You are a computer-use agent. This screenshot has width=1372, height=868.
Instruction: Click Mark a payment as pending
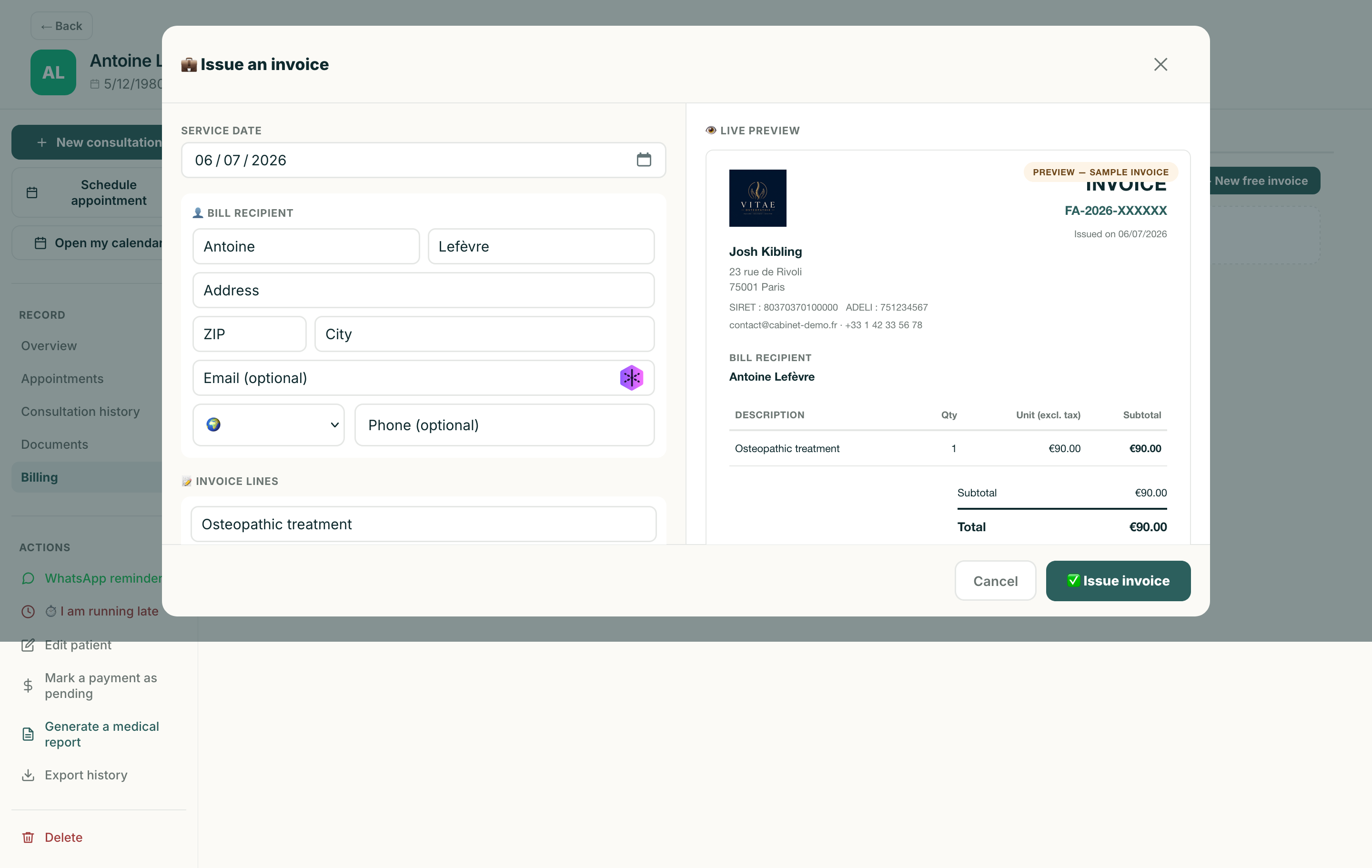click(101, 686)
